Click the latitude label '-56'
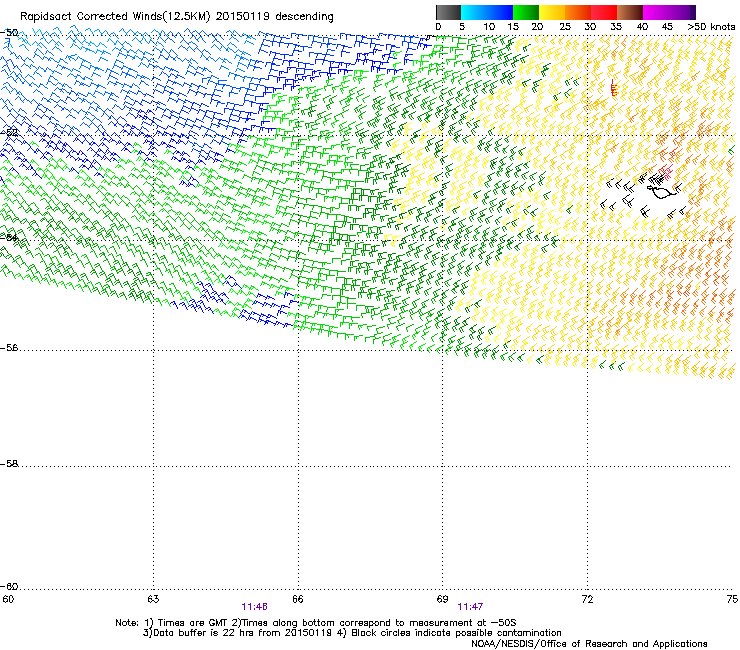This screenshot has width=740, height=650. click(x=9, y=347)
